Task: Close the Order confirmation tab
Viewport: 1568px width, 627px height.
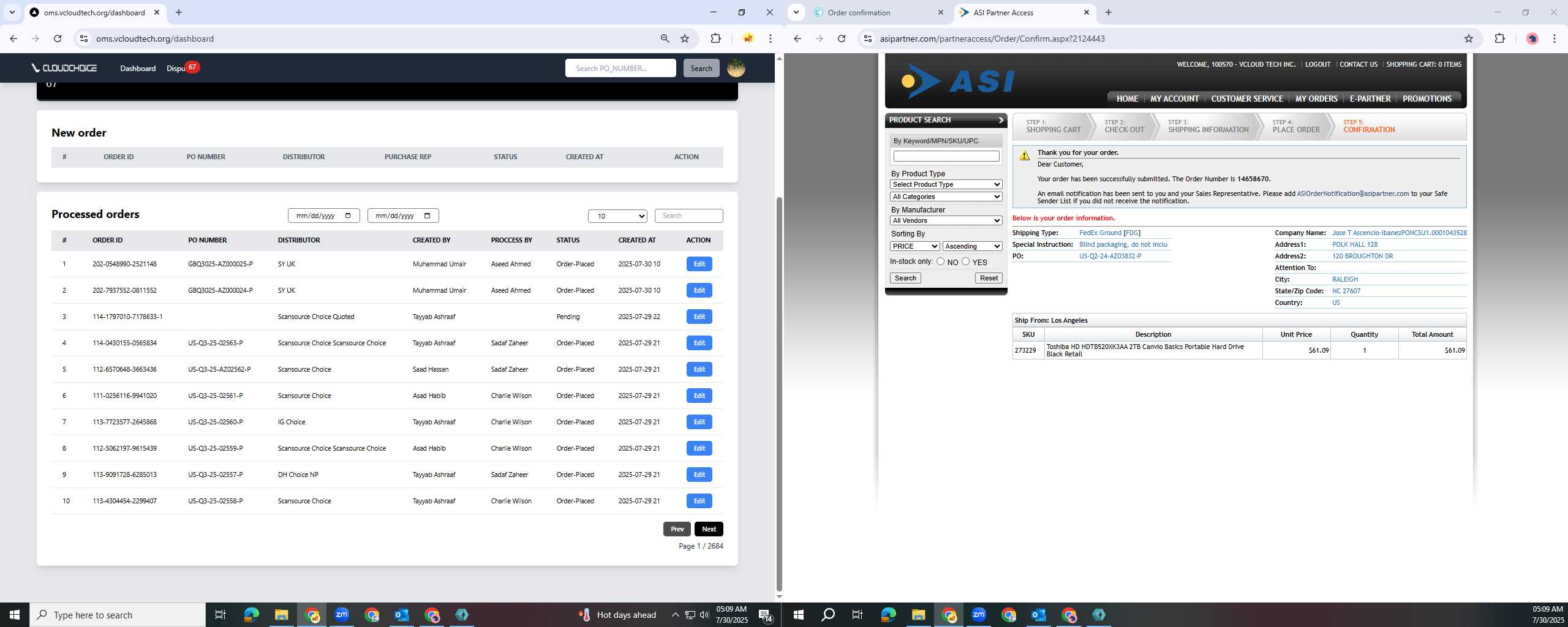Action: coord(941,12)
